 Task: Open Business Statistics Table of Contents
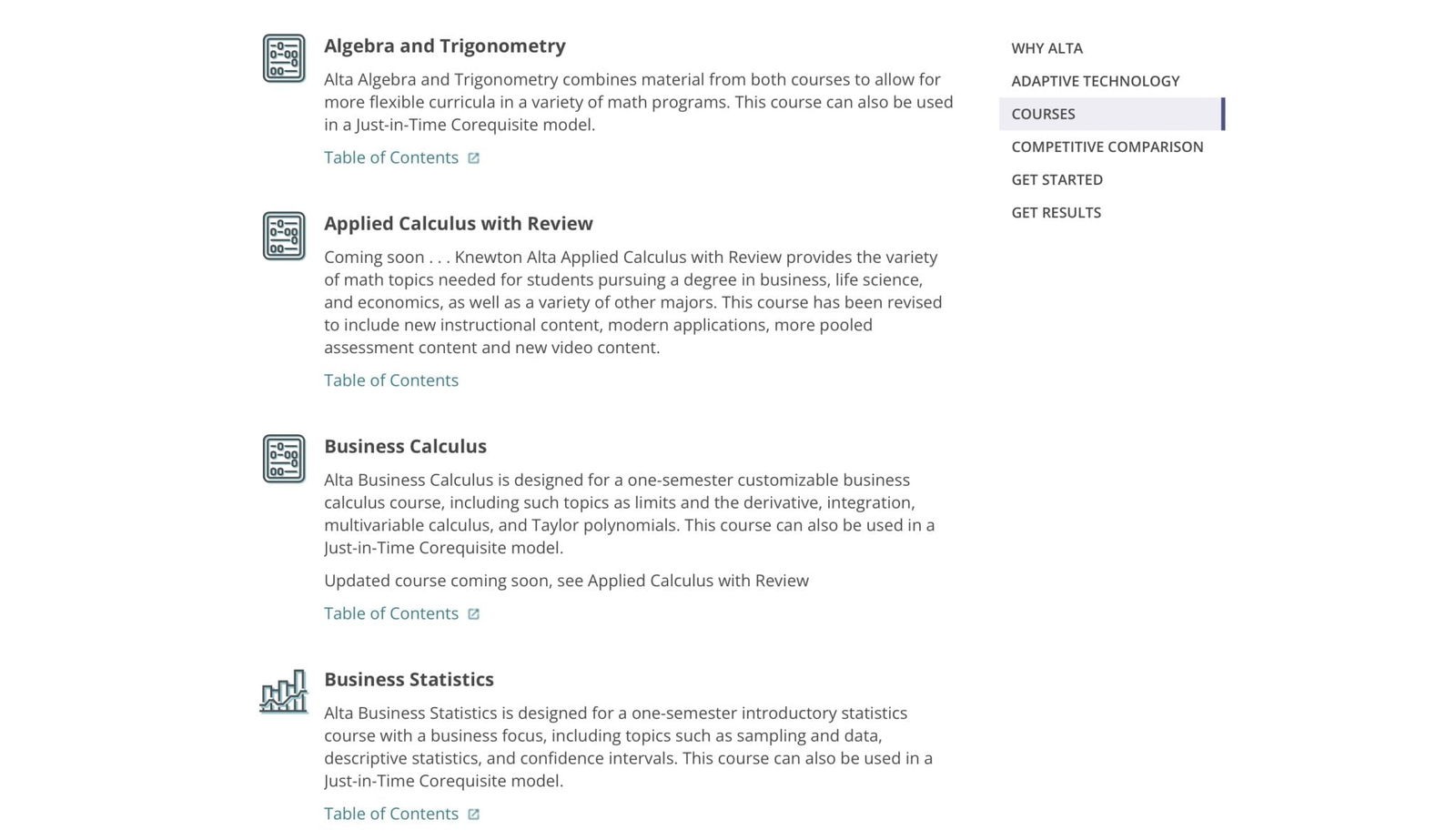click(391, 814)
